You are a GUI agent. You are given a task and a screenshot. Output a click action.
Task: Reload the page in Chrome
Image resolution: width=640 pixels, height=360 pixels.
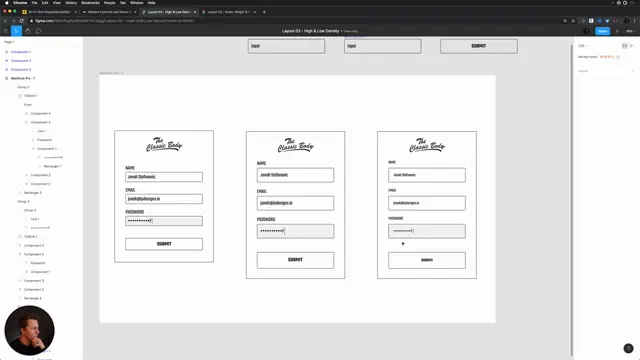(x=22, y=21)
